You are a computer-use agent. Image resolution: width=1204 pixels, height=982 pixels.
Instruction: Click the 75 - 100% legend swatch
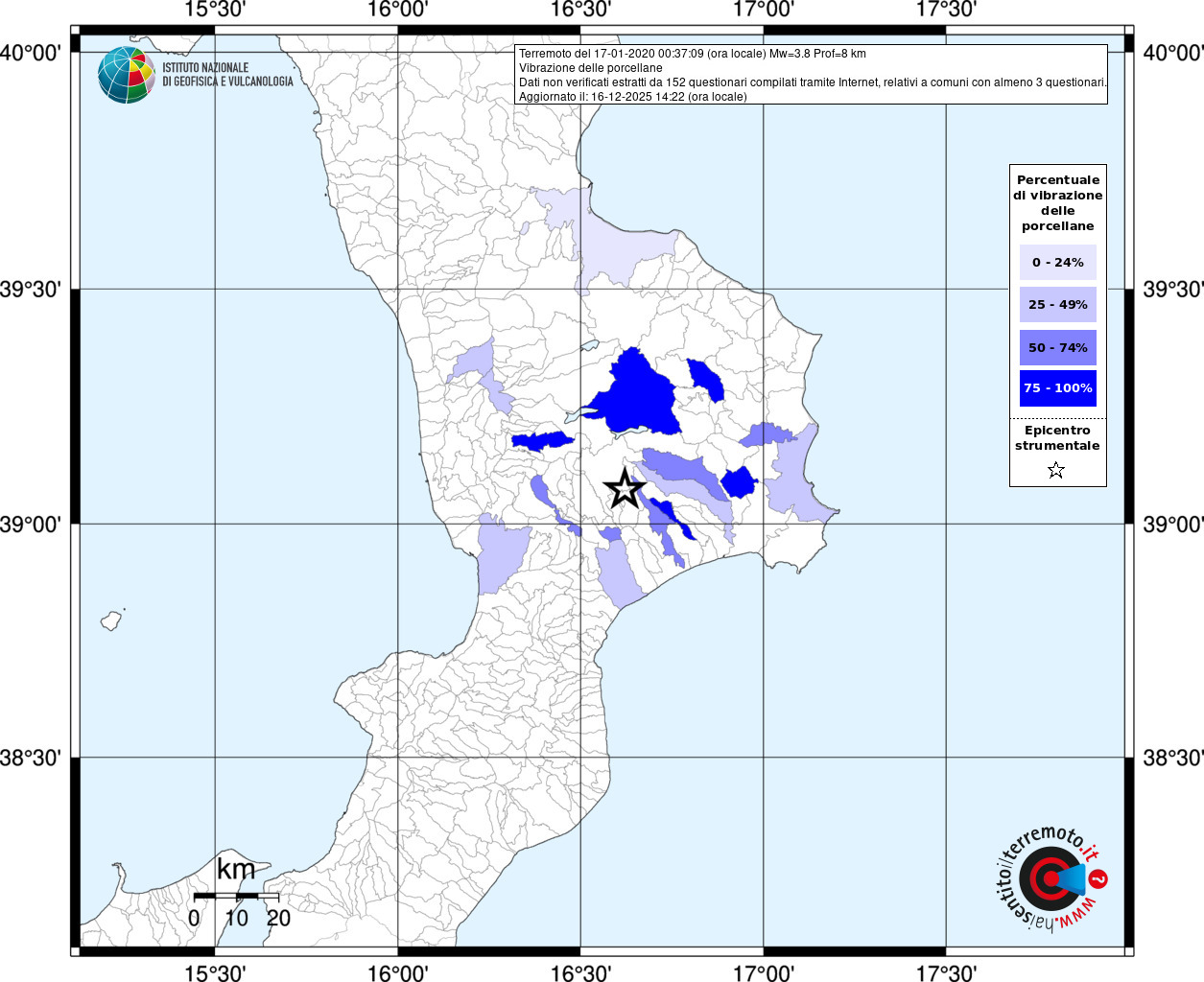(1057, 388)
